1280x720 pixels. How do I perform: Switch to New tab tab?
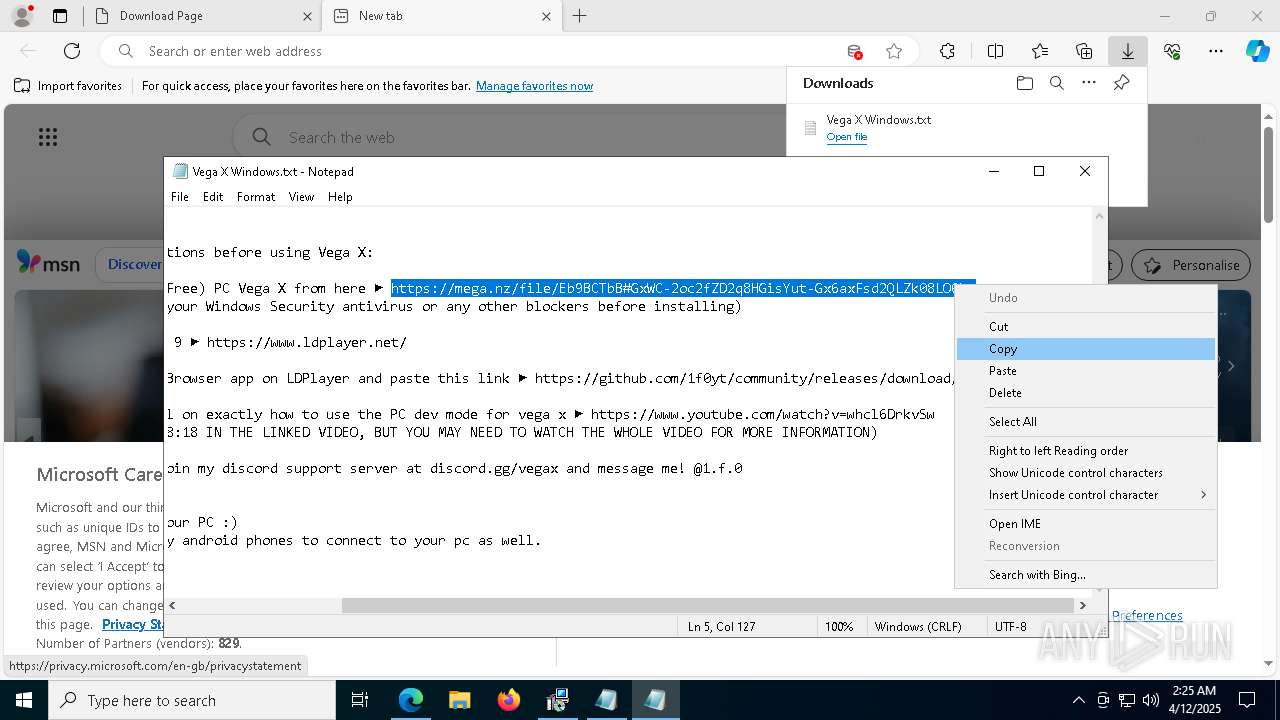pos(442,16)
